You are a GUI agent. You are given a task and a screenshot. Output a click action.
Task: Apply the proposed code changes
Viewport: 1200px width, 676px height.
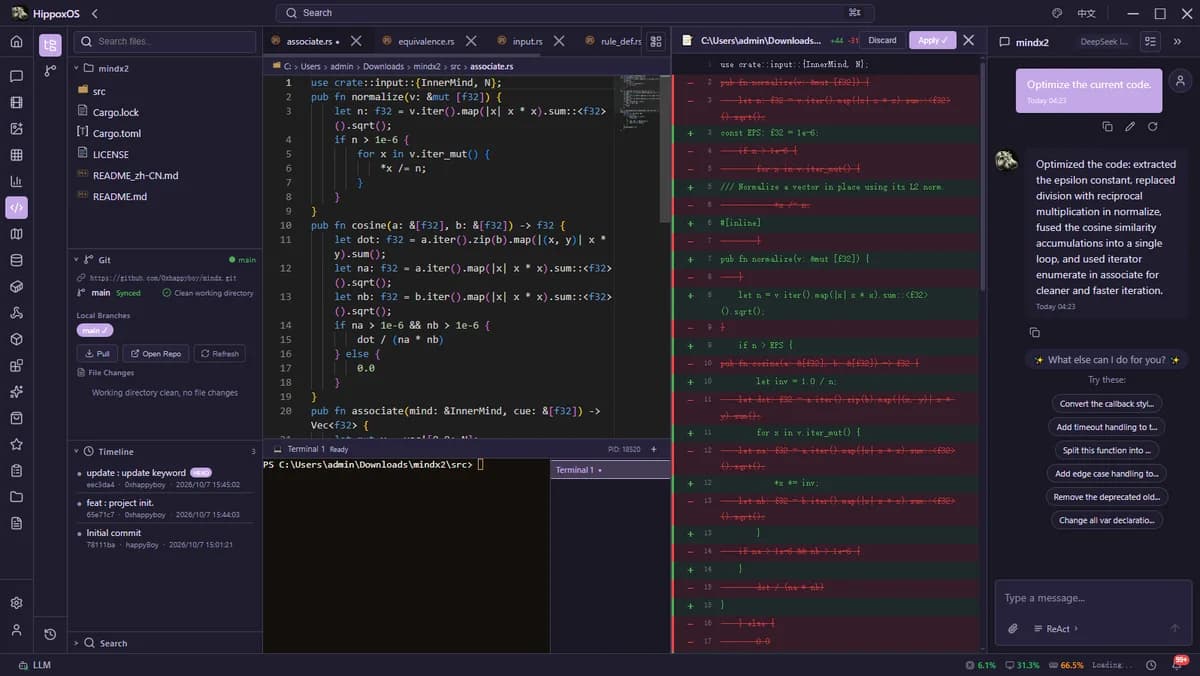click(x=932, y=40)
